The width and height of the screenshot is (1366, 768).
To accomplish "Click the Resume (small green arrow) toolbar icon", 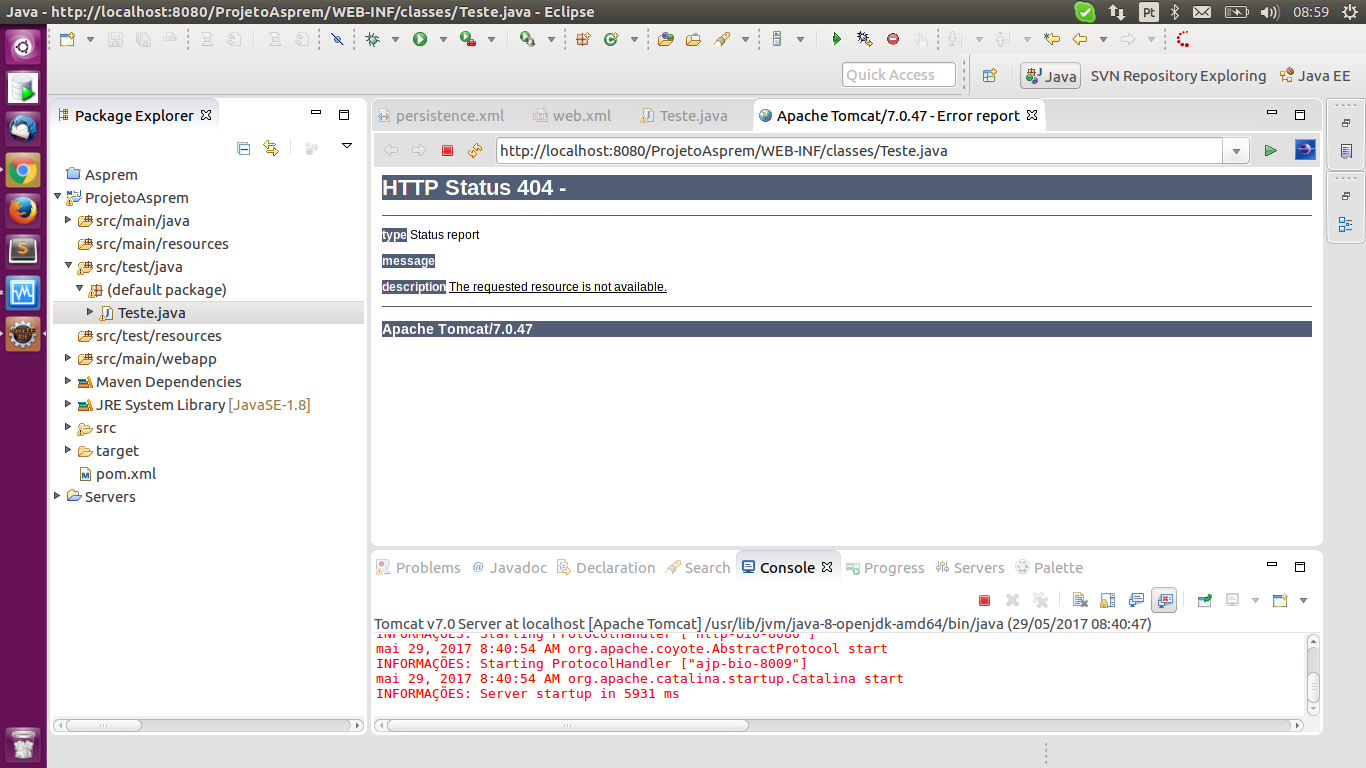I will click(837, 39).
